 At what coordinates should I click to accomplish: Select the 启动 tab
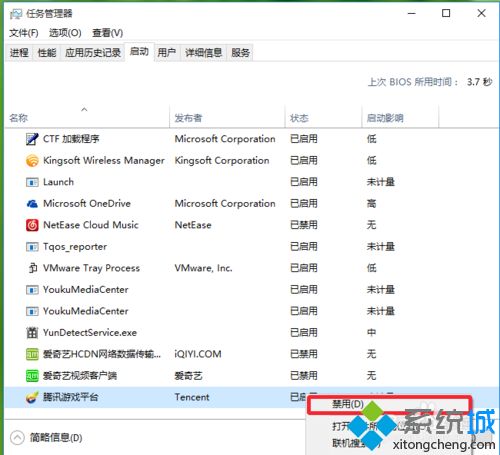139,52
